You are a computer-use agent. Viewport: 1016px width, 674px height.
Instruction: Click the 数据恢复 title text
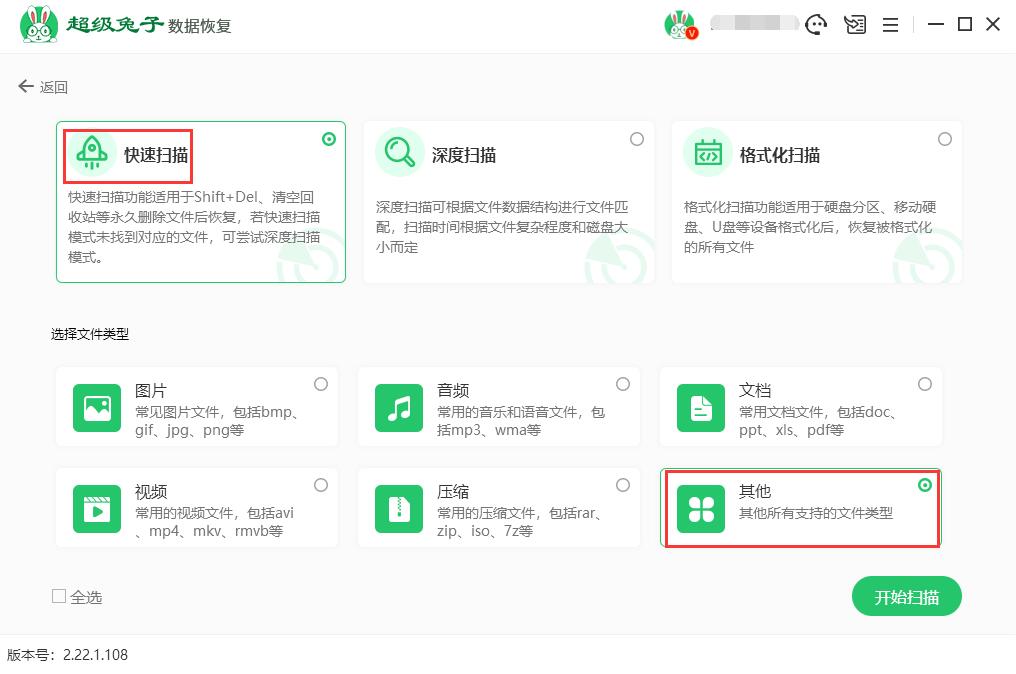click(200, 26)
